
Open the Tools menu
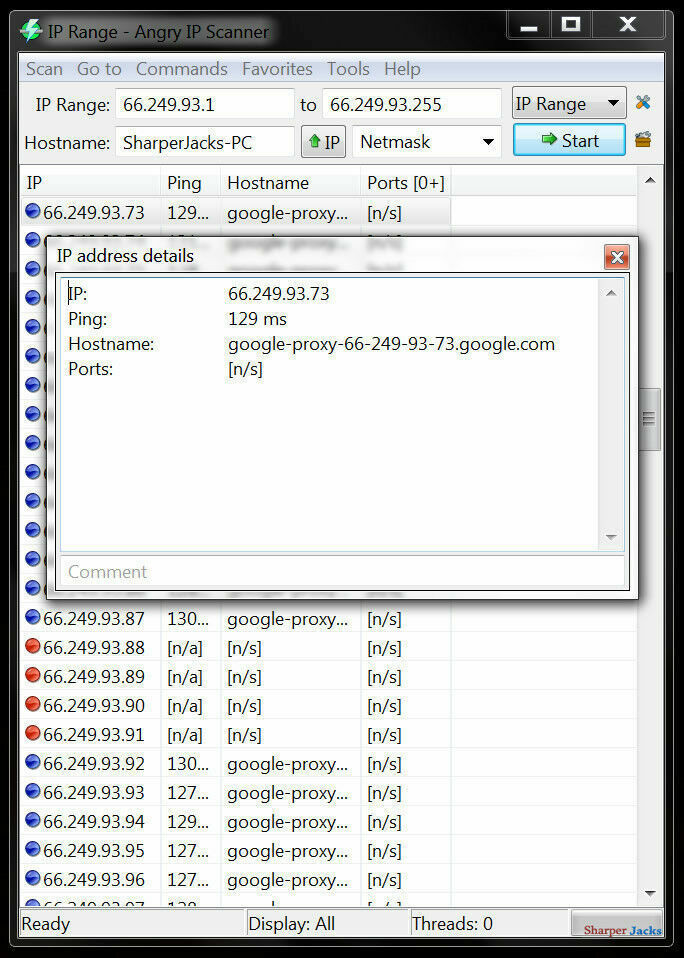[x=348, y=69]
